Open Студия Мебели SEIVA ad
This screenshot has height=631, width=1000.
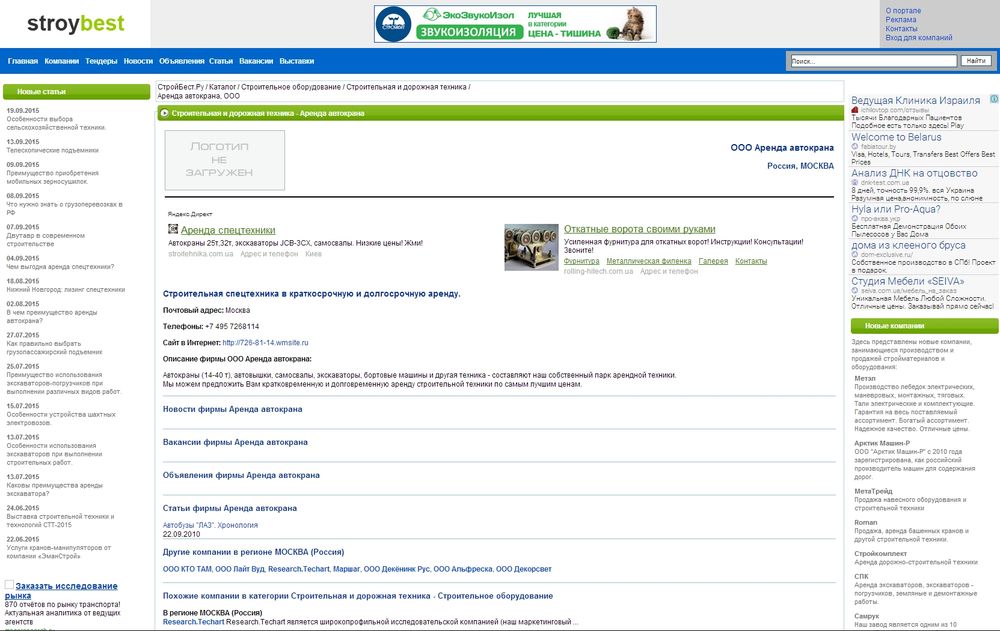point(908,281)
